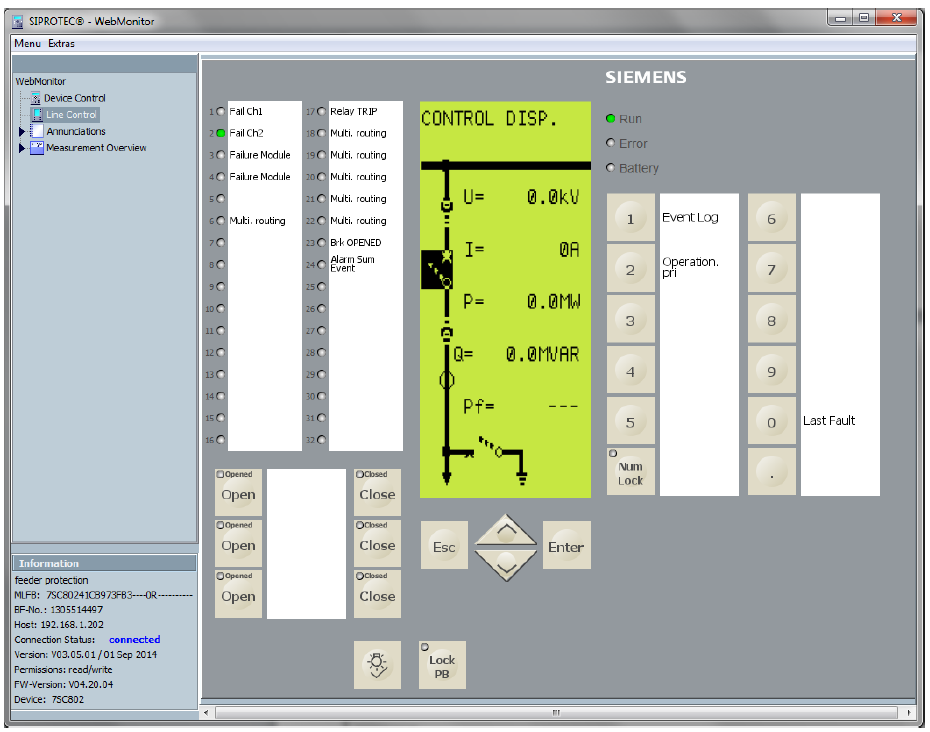
Task: Expand the Annunciations tree node
Action: pos(22,131)
